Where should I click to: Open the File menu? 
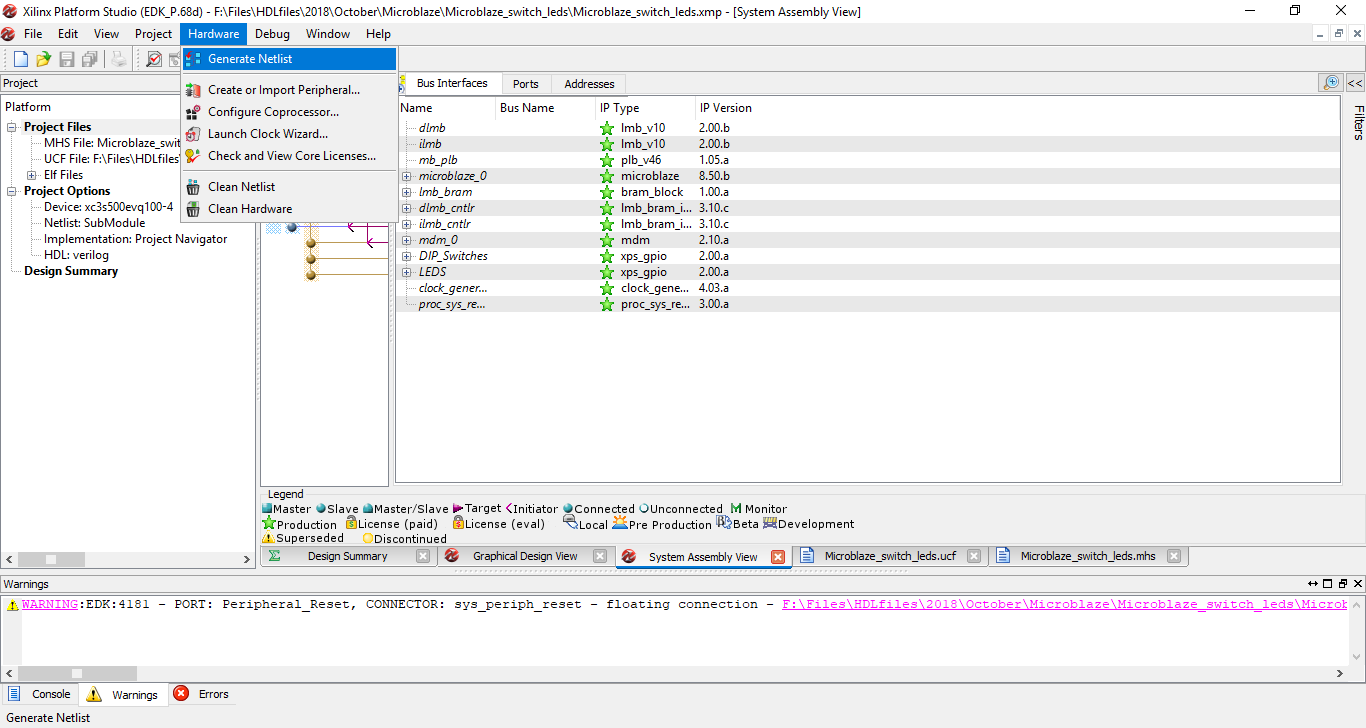(x=33, y=34)
